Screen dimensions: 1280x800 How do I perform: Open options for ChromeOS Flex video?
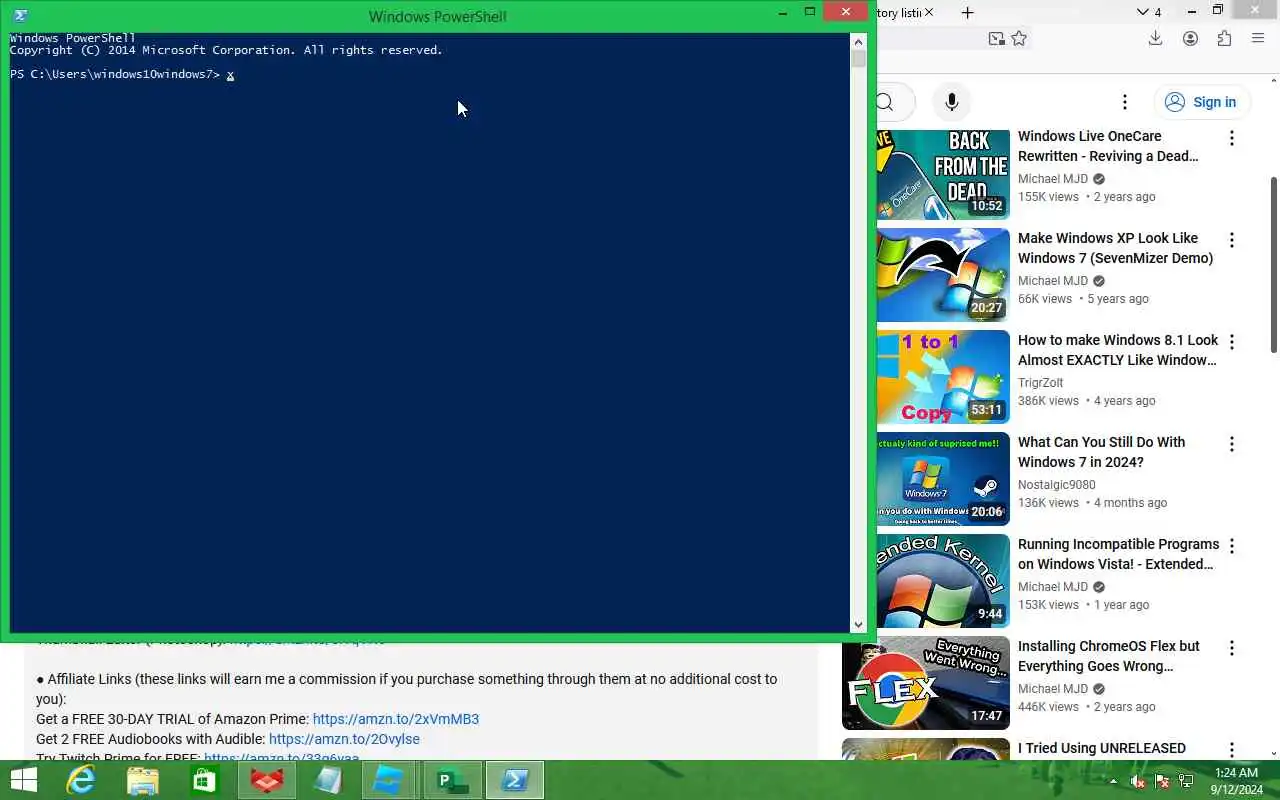(1232, 648)
